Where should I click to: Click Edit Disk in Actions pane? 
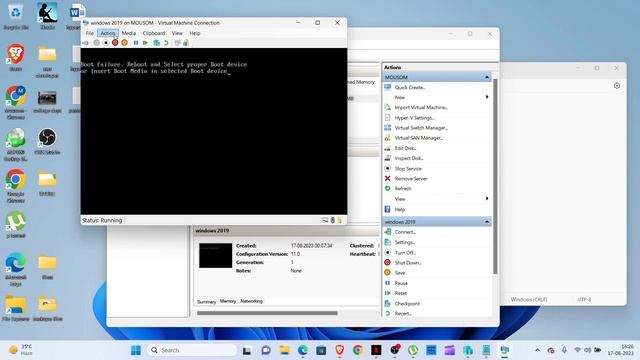tap(405, 148)
